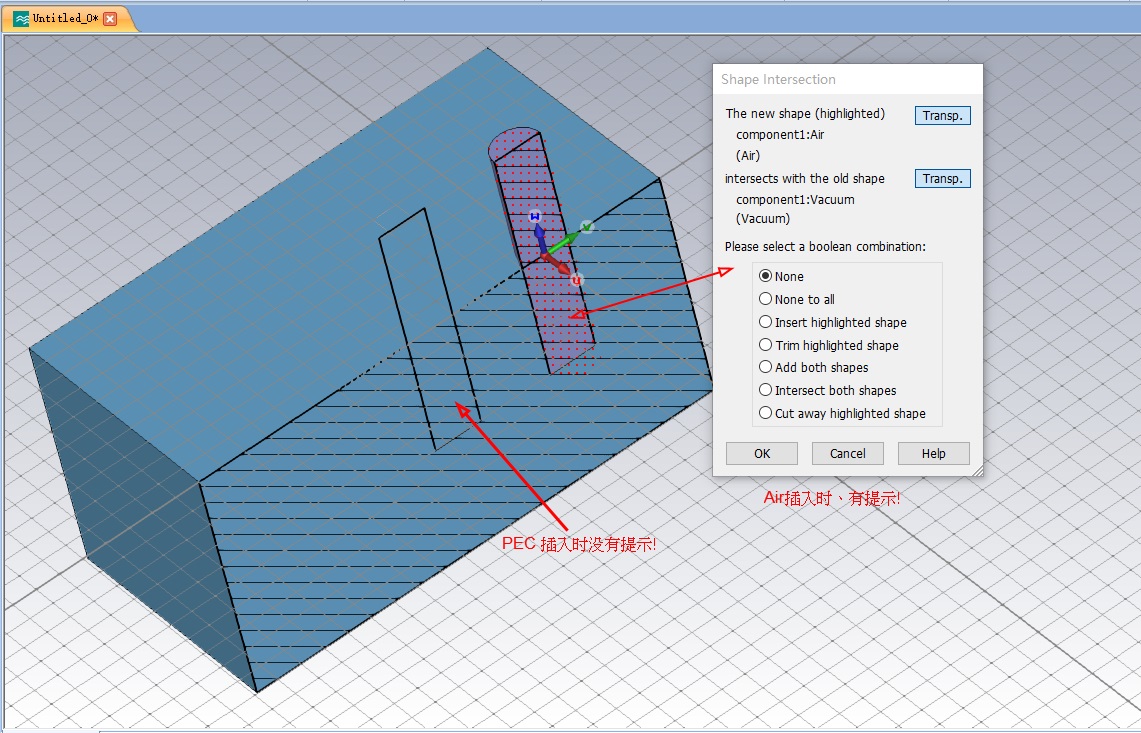The height and width of the screenshot is (733, 1141).
Task: Switch to the Untitled_0* document tab
Action: [x=65, y=18]
